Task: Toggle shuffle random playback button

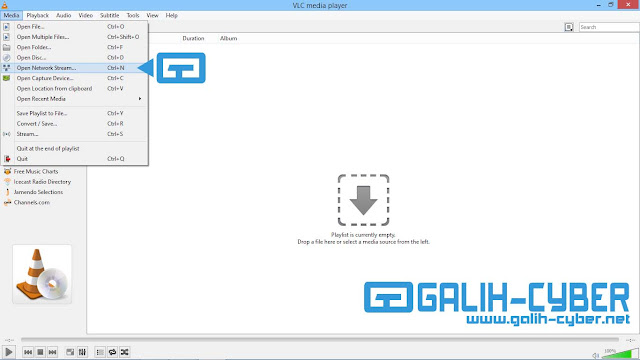Action: pyautogui.click(x=124, y=352)
